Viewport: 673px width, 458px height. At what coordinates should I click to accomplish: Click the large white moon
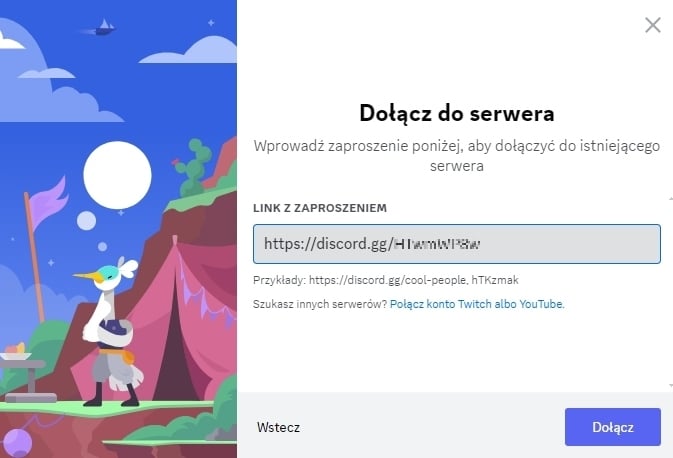[x=117, y=175]
